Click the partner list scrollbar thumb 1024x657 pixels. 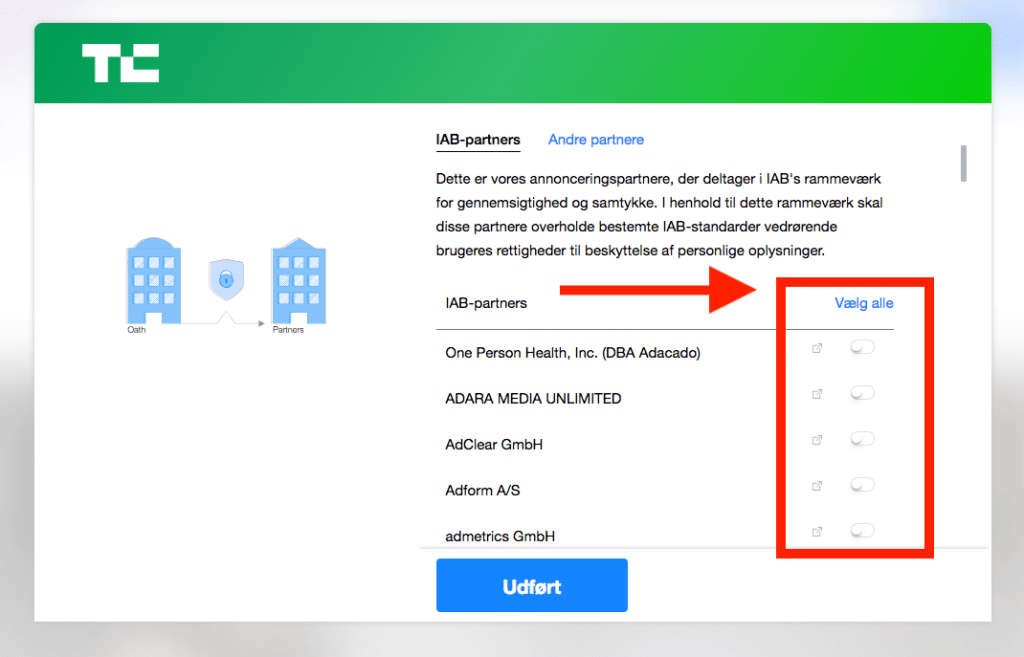(963, 163)
